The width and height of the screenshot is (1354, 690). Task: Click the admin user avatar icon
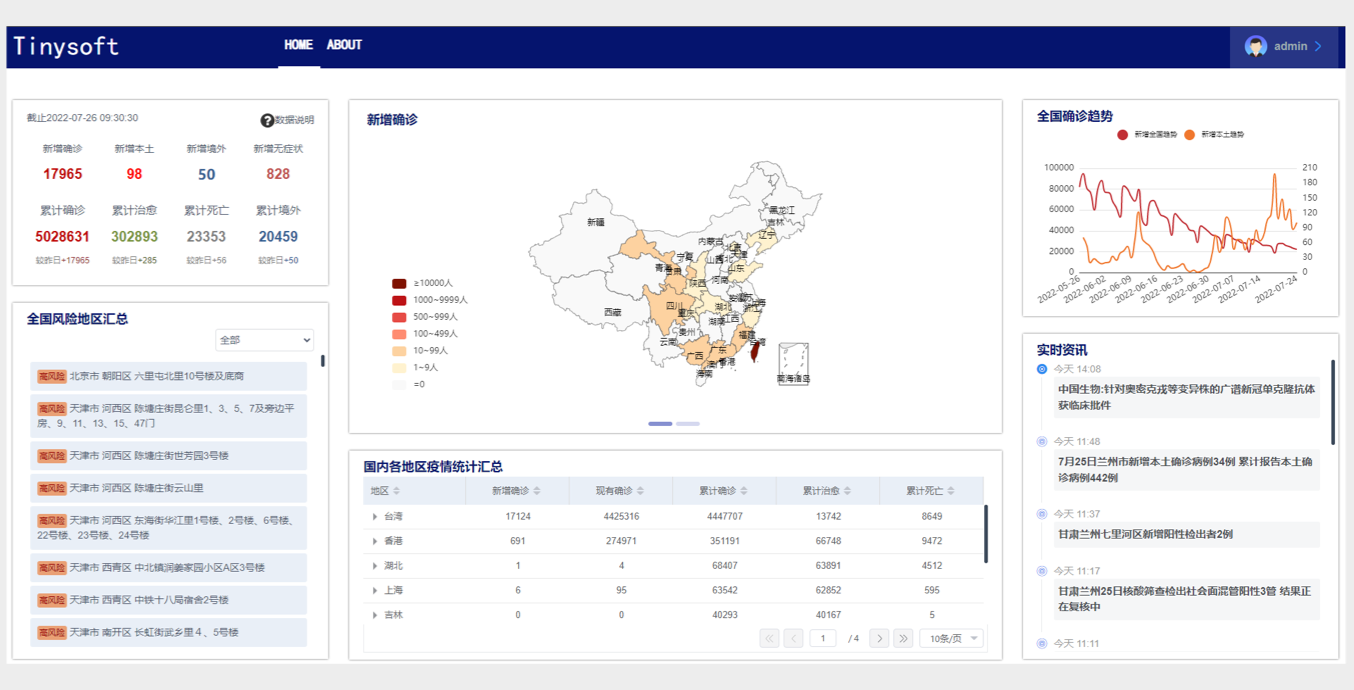click(1255, 46)
